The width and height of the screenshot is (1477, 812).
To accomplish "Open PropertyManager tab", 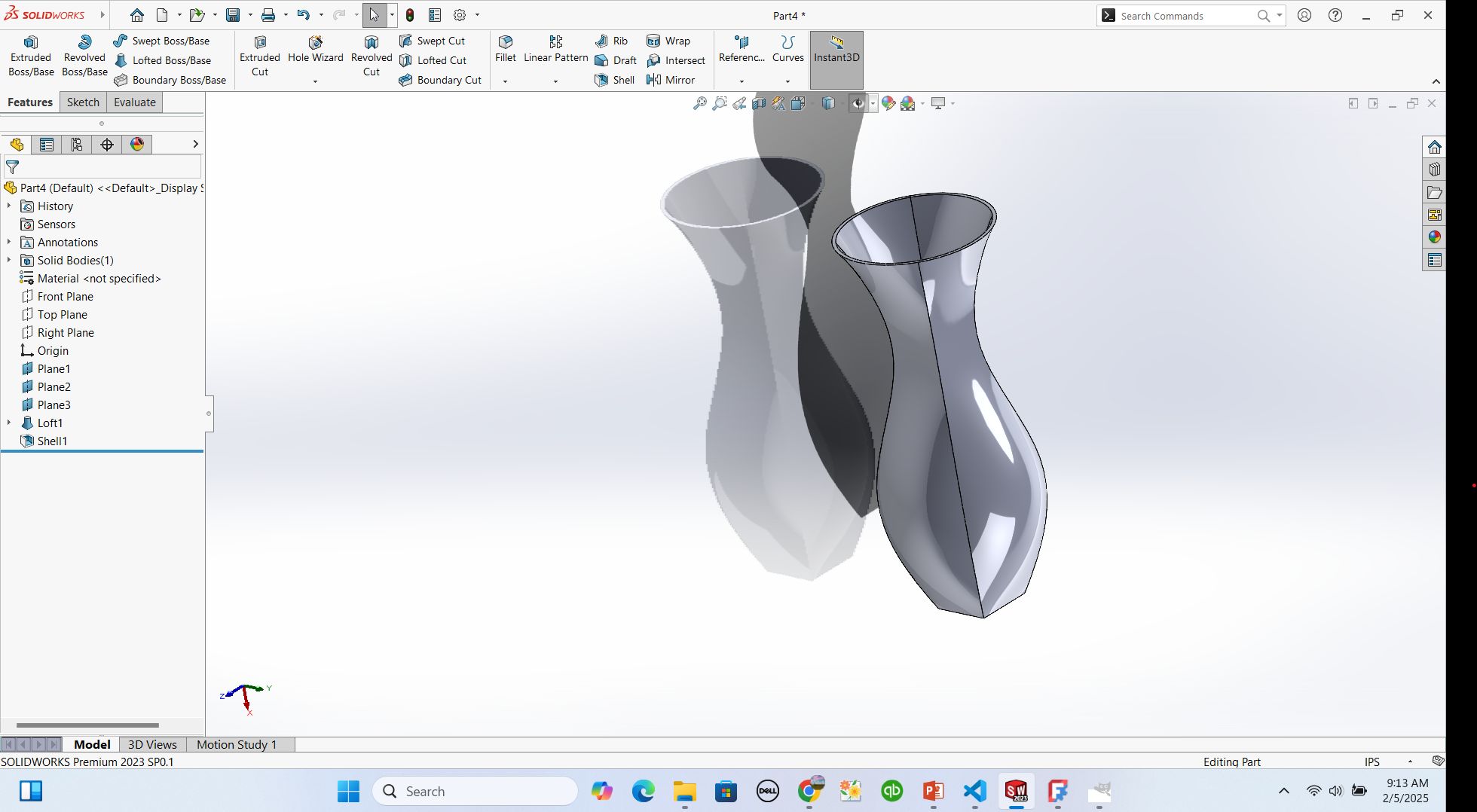I will (x=47, y=145).
